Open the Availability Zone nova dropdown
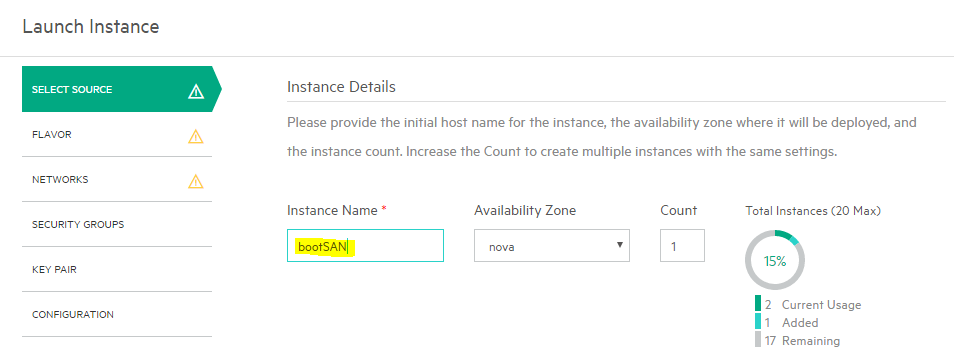This screenshot has height=361, width=954. 552,246
